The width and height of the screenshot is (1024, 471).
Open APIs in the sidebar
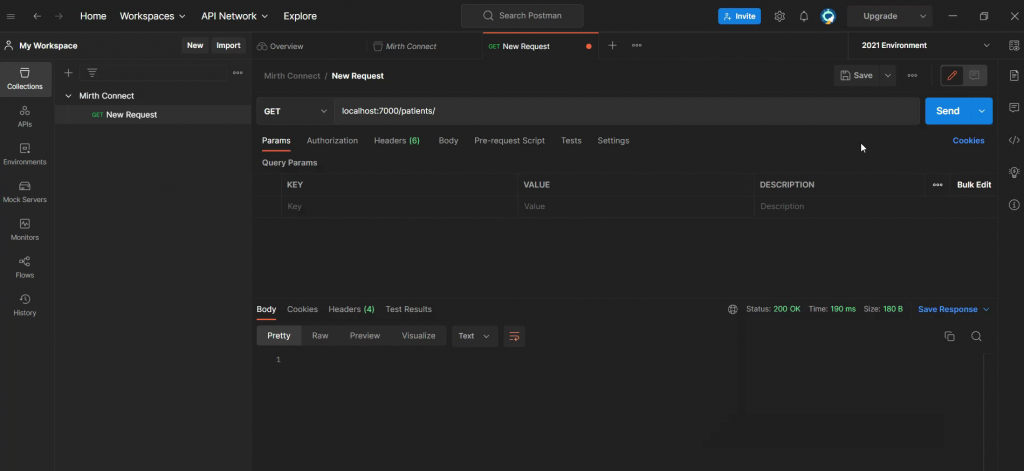tap(25, 117)
